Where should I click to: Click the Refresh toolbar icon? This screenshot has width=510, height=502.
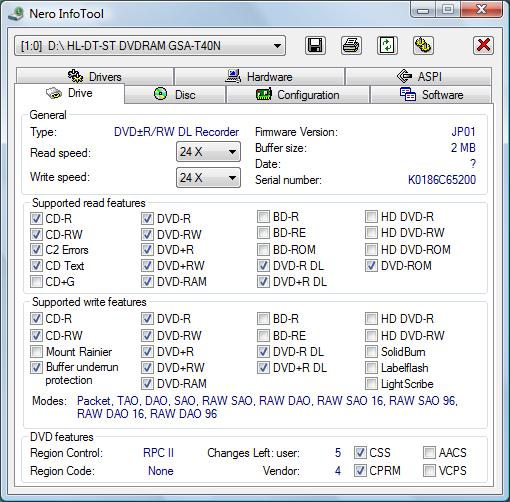click(x=387, y=45)
